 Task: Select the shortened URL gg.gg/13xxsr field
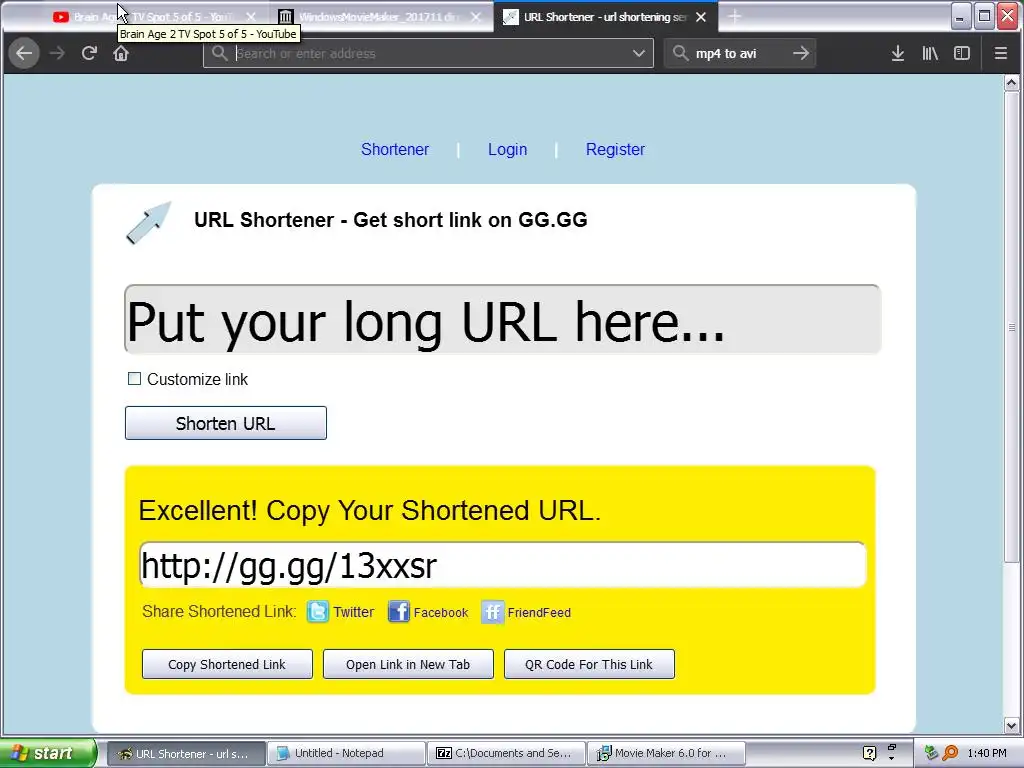tap(502, 564)
